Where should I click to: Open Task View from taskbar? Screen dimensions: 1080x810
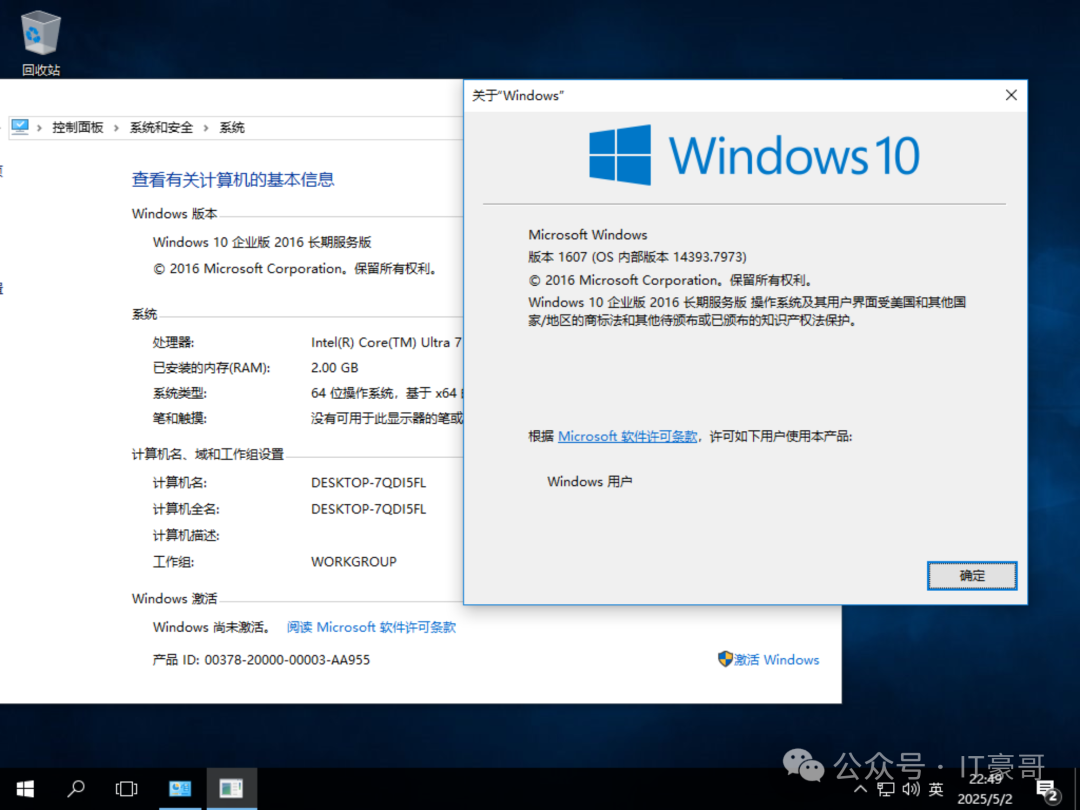click(127, 789)
